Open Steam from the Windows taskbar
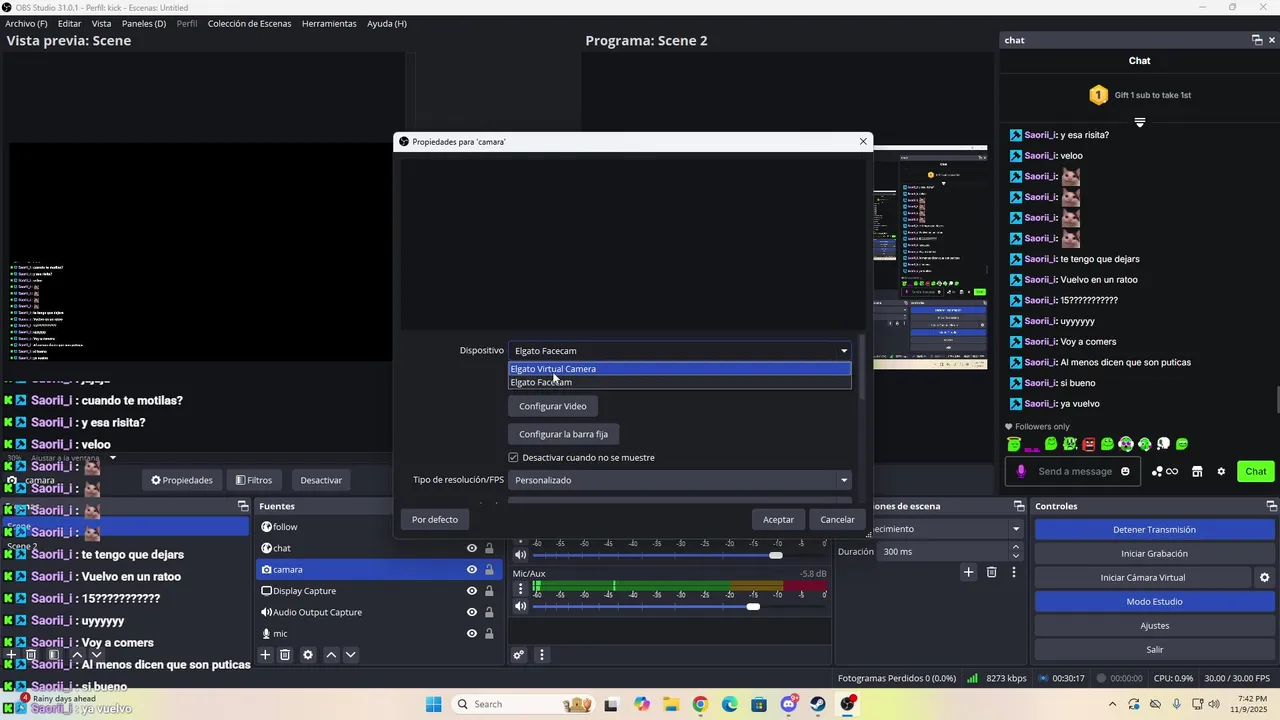Screen dimensions: 1280x720 (x=818, y=704)
